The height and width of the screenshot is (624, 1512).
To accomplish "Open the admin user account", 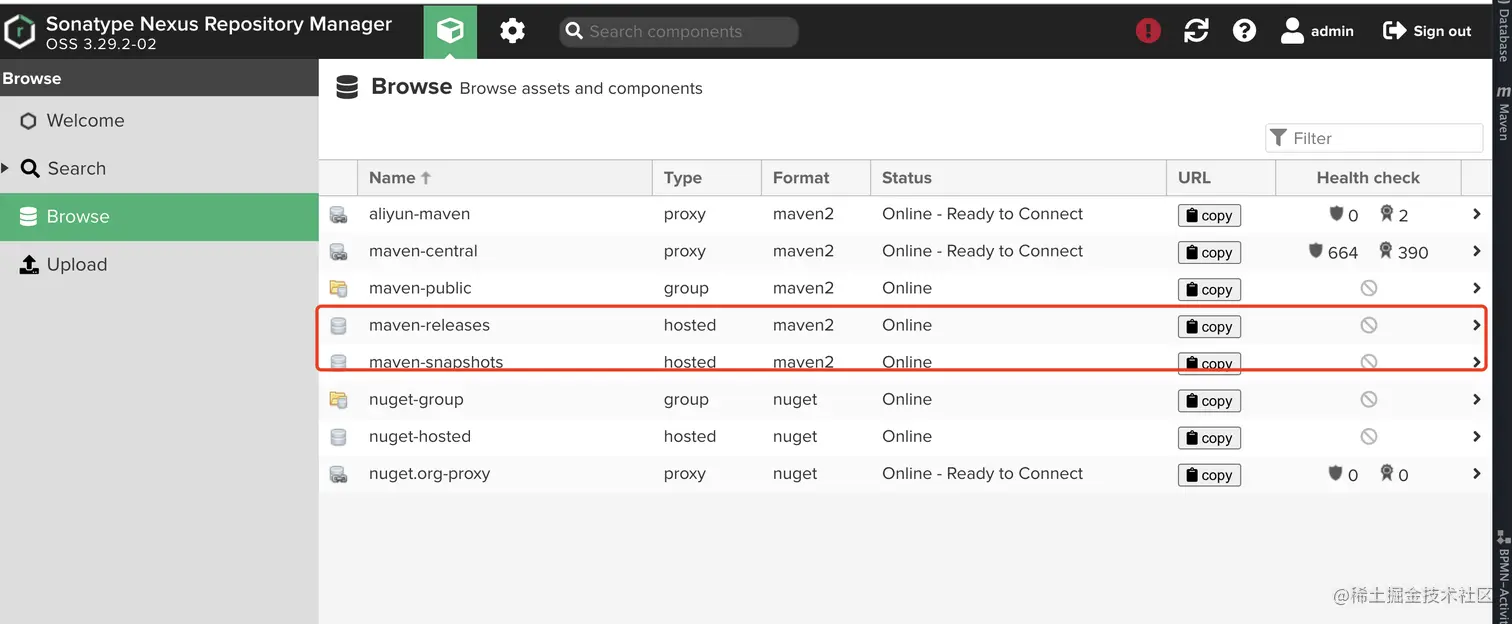I will click(1317, 31).
